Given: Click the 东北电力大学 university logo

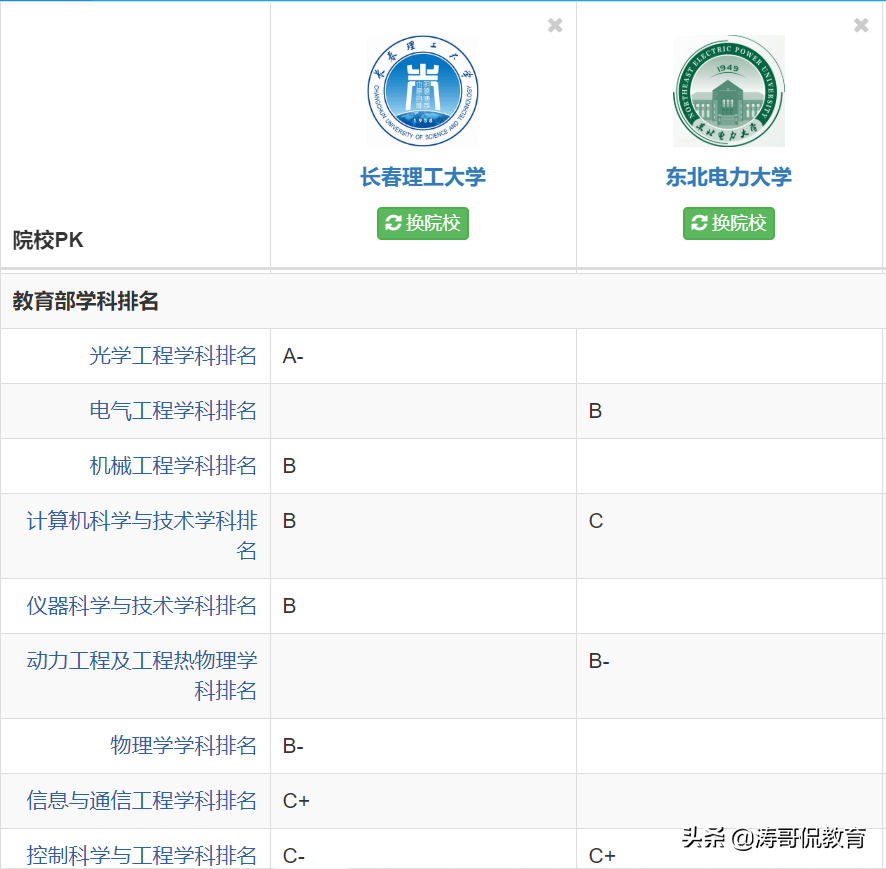Looking at the screenshot, I should (728, 91).
